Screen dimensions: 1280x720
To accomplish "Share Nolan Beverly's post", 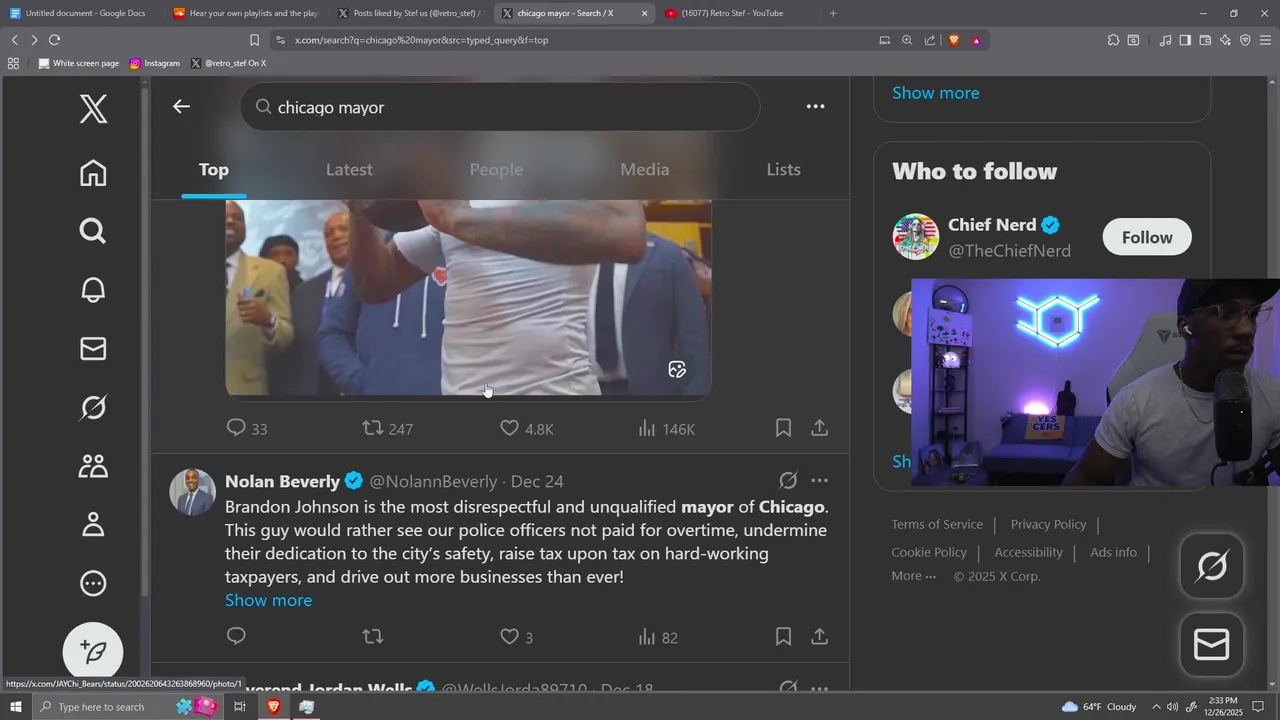I will click(819, 636).
